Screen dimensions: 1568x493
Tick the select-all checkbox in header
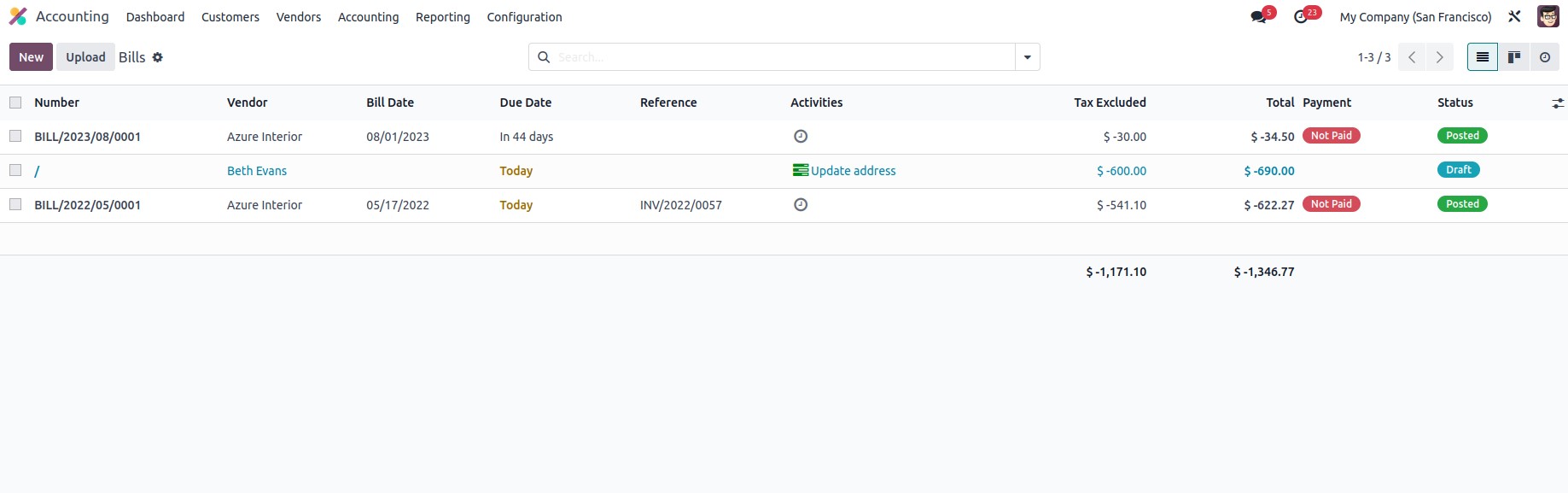(15, 103)
